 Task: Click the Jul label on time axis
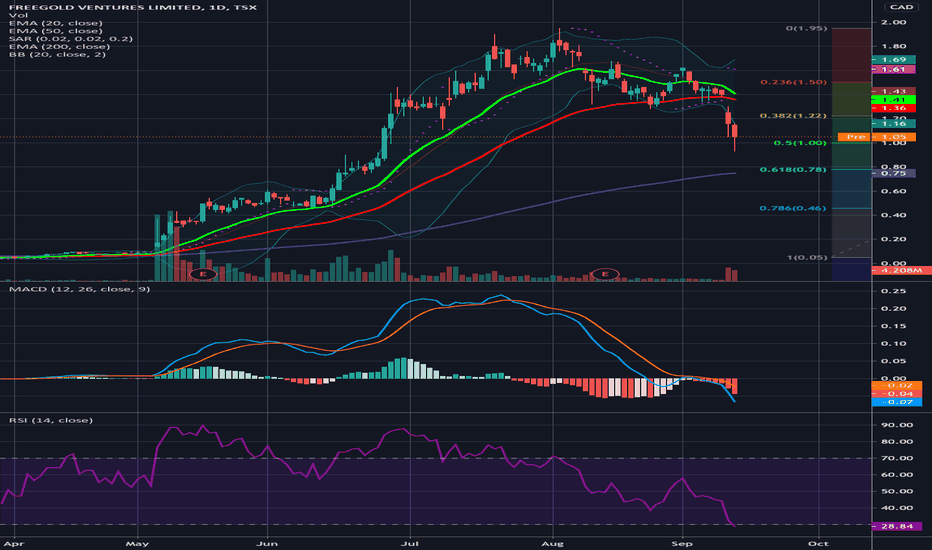tap(410, 544)
